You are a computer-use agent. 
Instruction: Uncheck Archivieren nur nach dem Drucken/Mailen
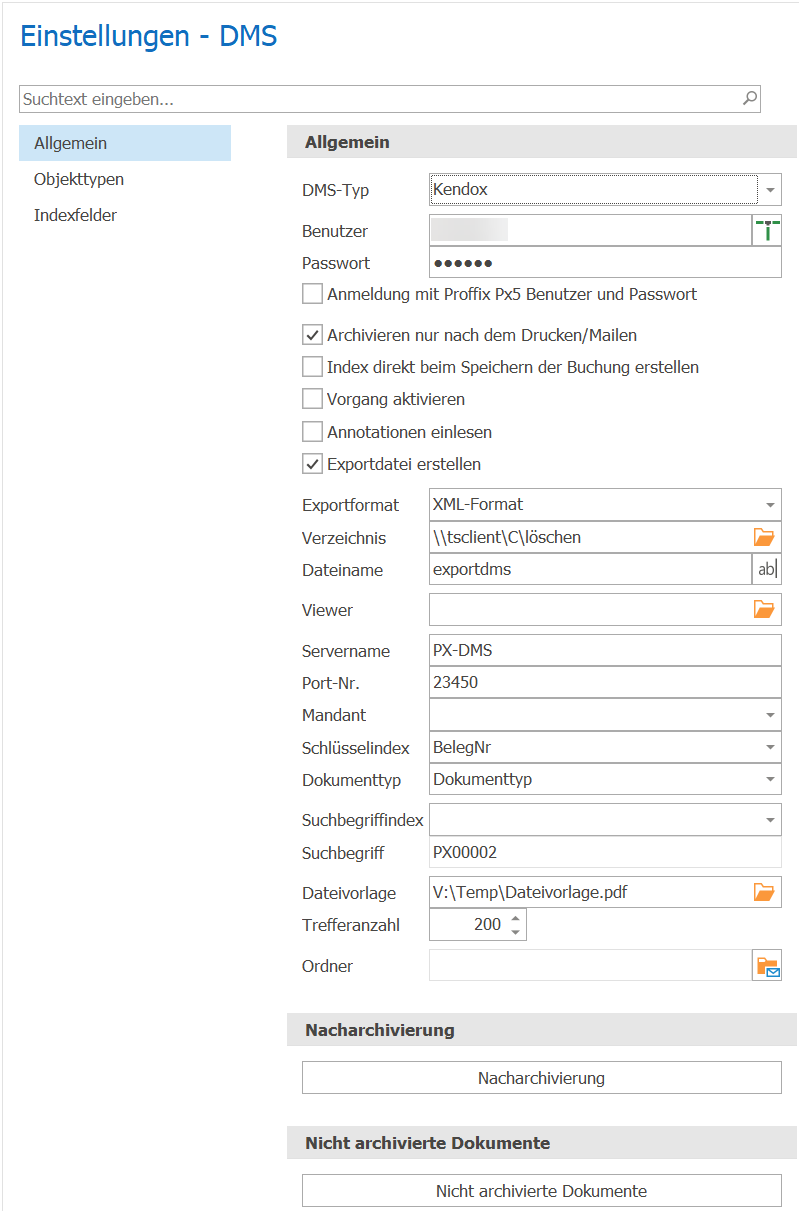coord(313,335)
